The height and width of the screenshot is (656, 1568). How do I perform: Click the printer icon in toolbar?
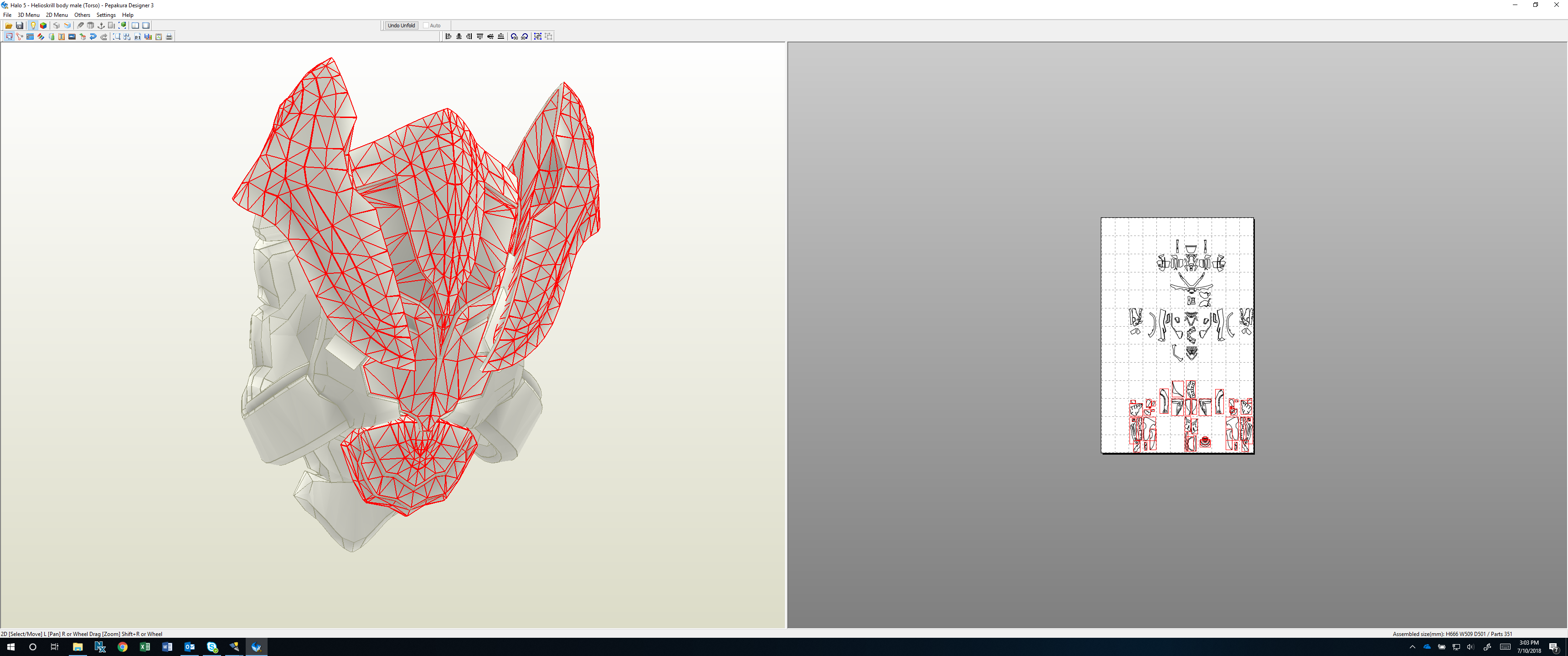pyautogui.click(x=169, y=36)
